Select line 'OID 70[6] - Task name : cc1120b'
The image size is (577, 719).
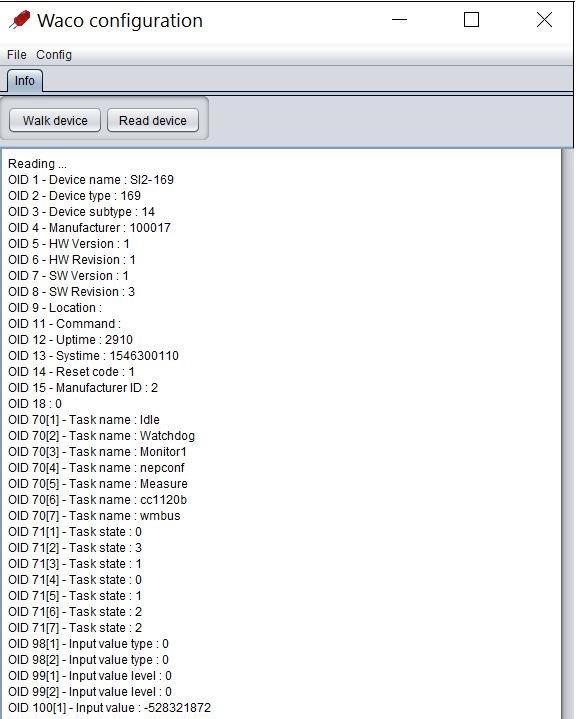tap(98, 500)
